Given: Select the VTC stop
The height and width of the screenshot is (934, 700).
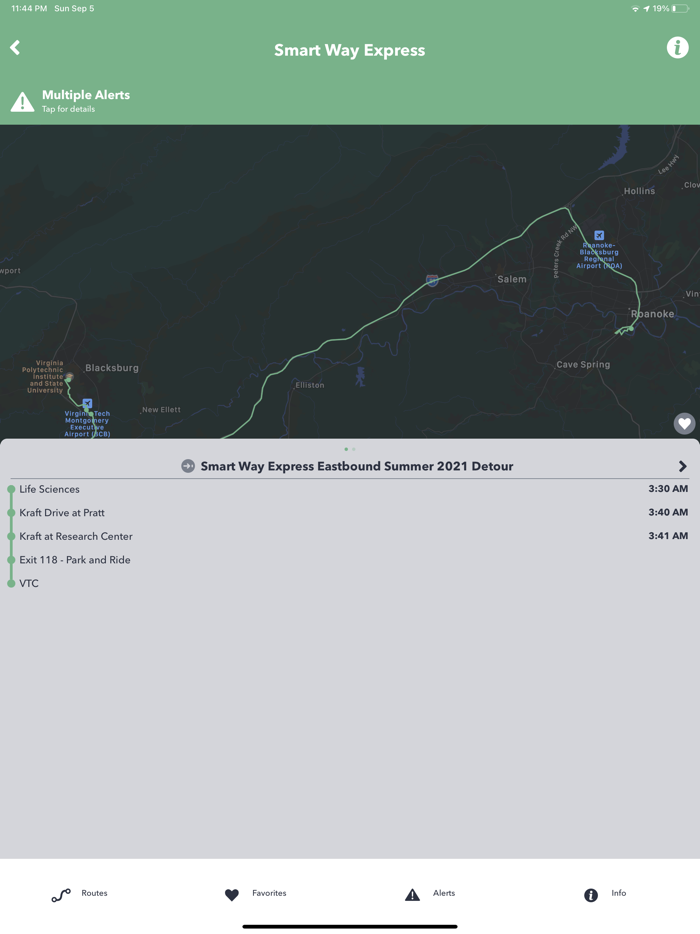Looking at the screenshot, I should (350, 583).
